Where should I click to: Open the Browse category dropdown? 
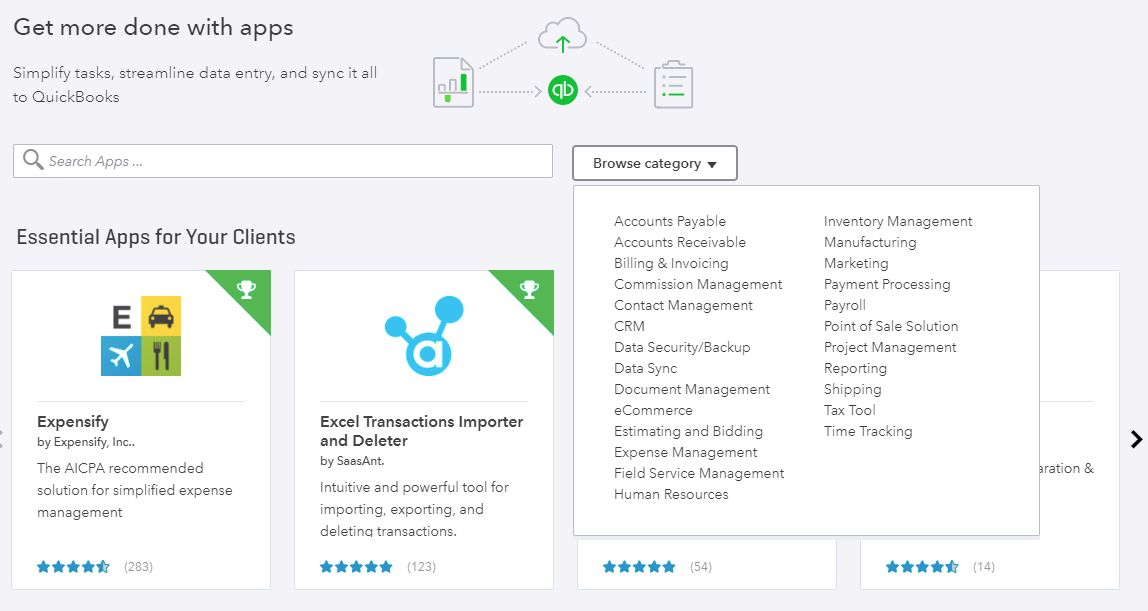click(x=655, y=163)
